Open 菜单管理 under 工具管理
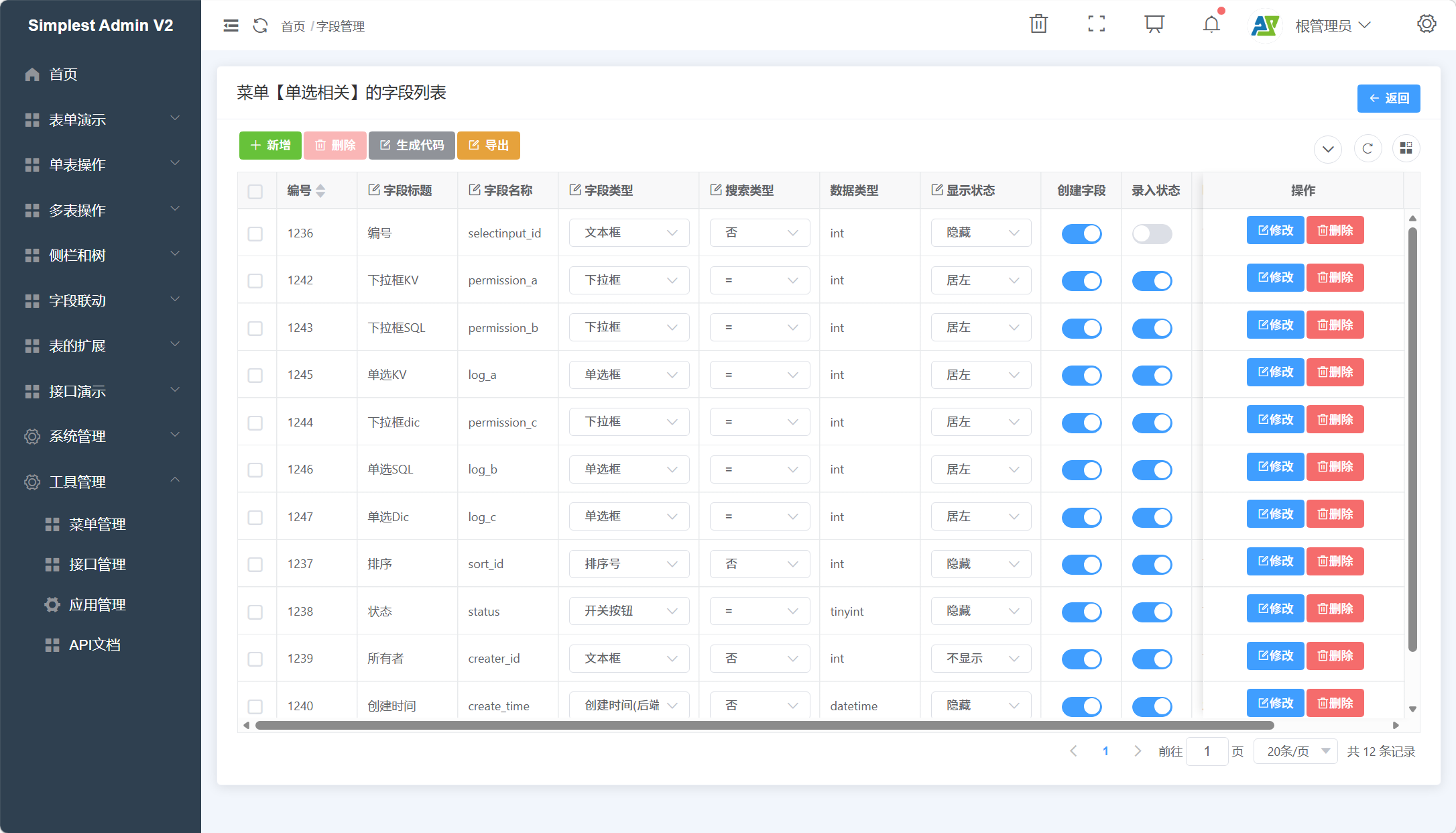 point(98,524)
